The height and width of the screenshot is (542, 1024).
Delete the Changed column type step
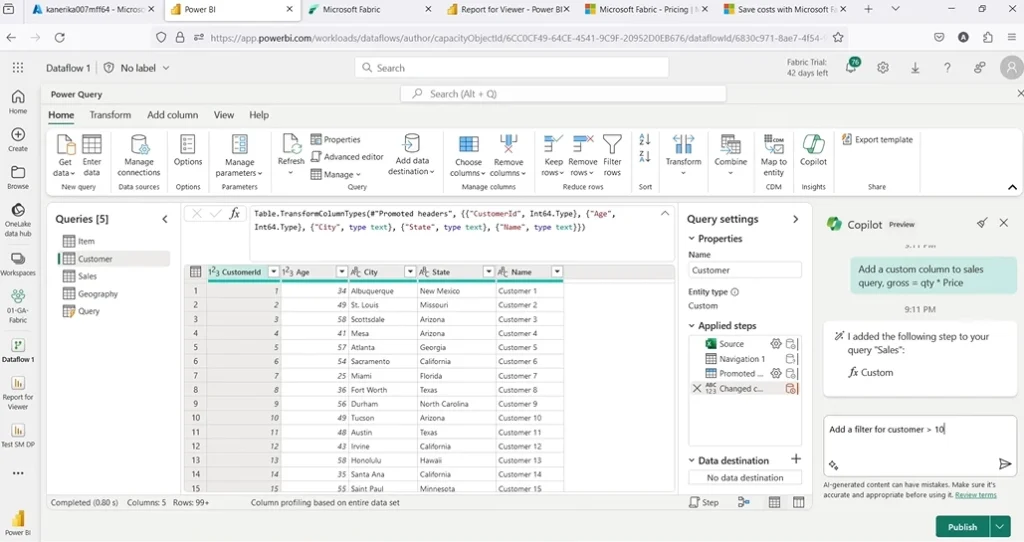[x=697, y=389]
